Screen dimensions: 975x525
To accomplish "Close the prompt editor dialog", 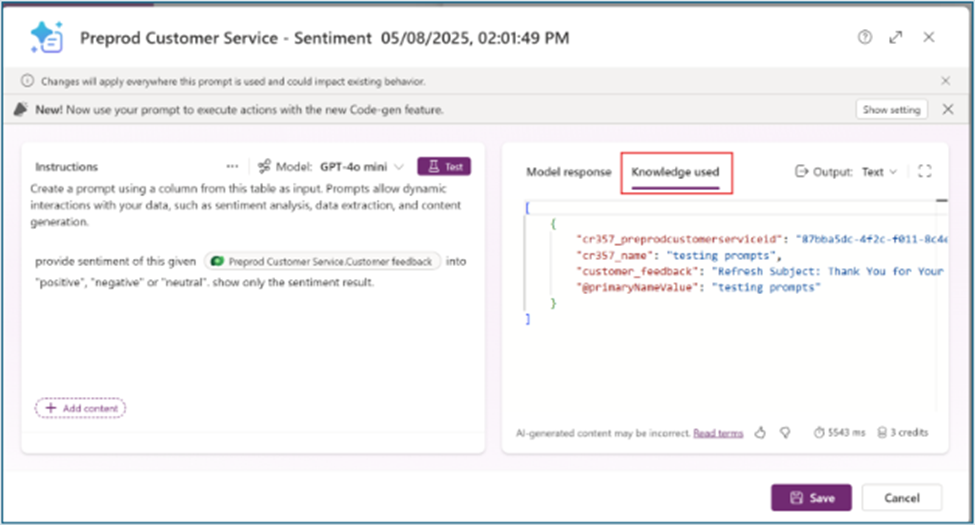I will tap(928, 37).
